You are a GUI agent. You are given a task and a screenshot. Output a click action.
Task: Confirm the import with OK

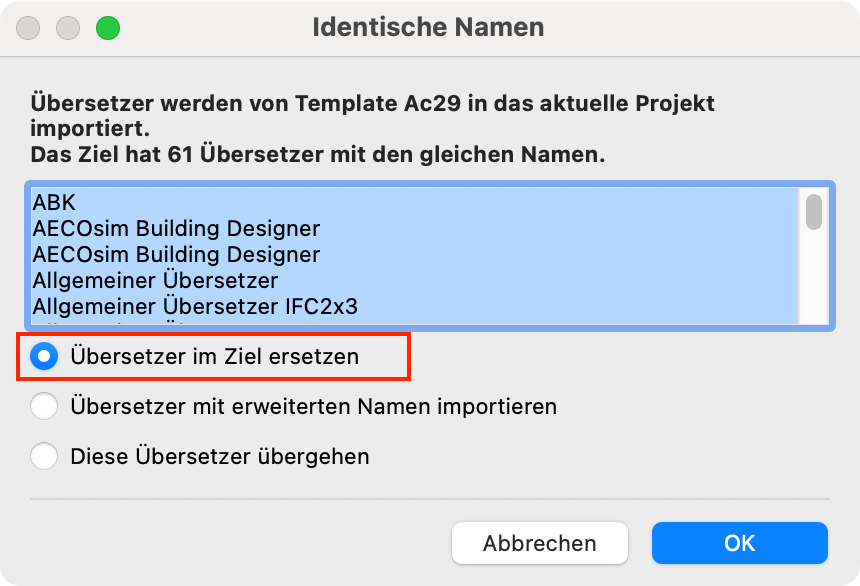tap(739, 543)
